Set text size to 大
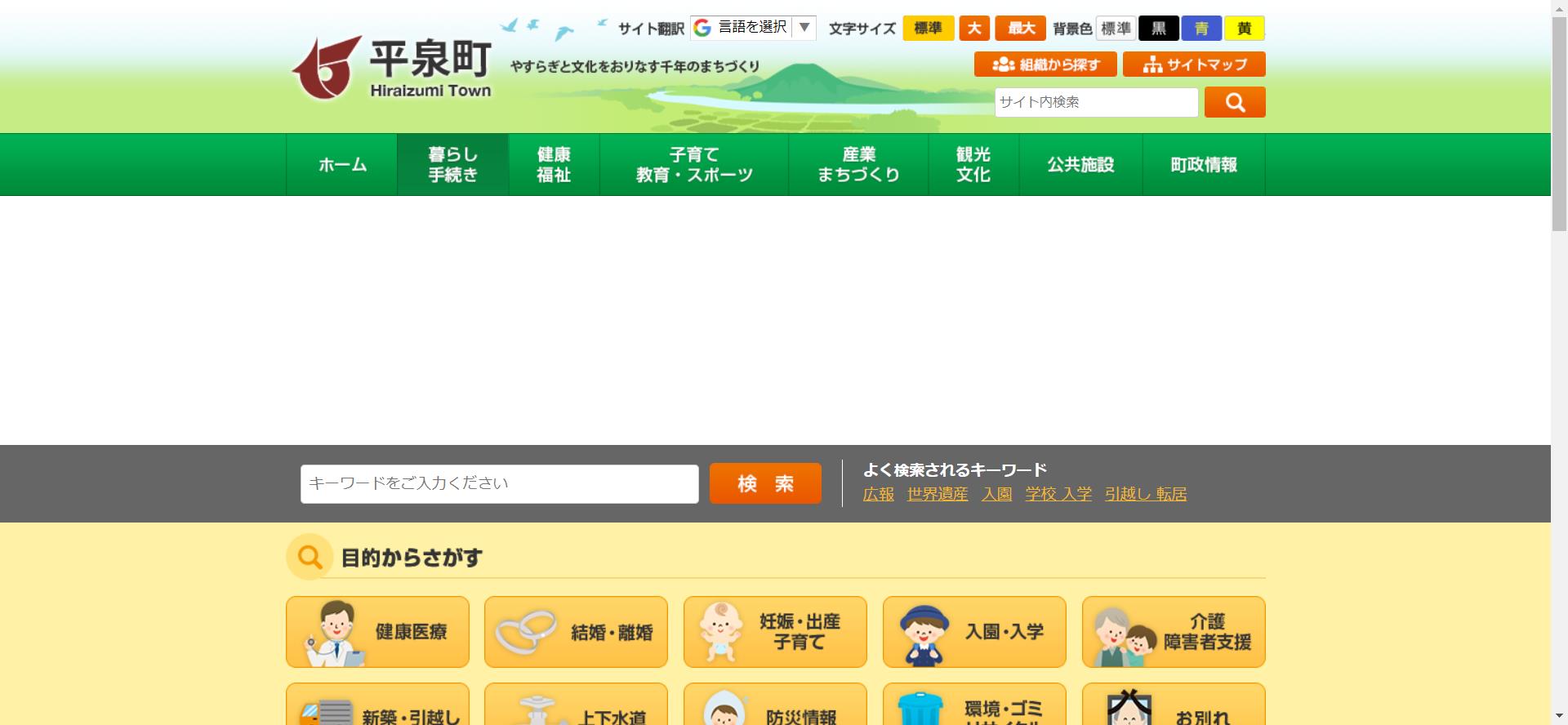Image resolution: width=1568 pixels, height=725 pixels. click(974, 29)
